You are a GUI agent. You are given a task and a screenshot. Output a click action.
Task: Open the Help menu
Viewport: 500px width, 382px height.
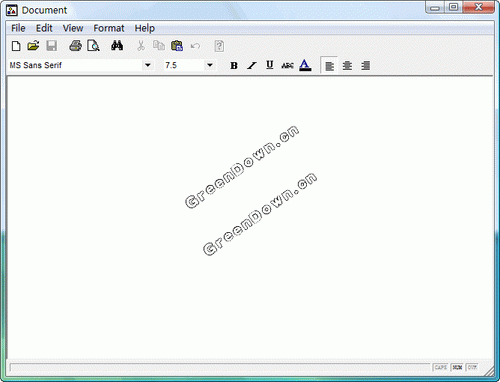point(144,28)
